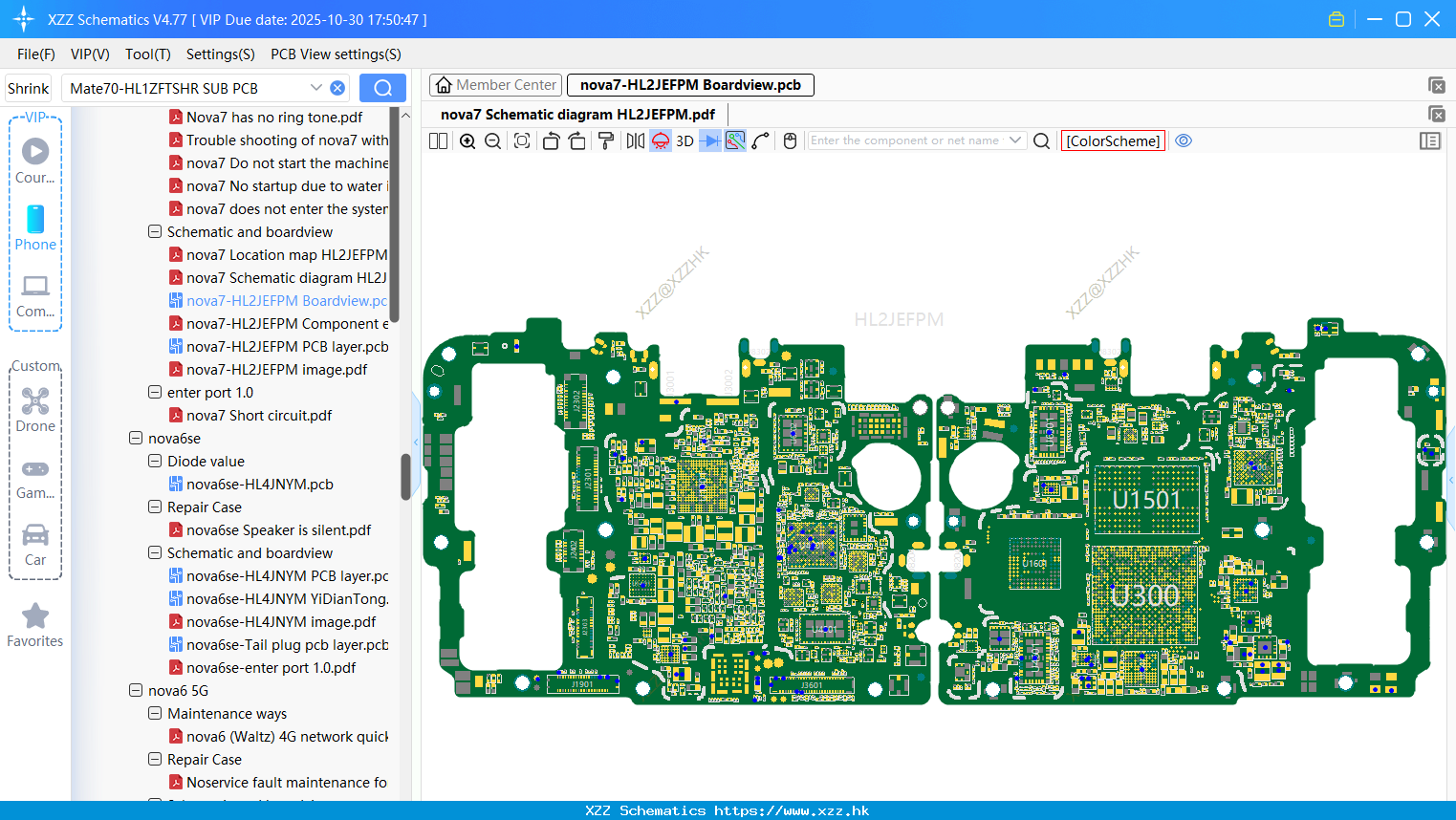This screenshot has height=820, width=1456.
Task: Collapse the Maintenance ways folder
Action: click(155, 714)
